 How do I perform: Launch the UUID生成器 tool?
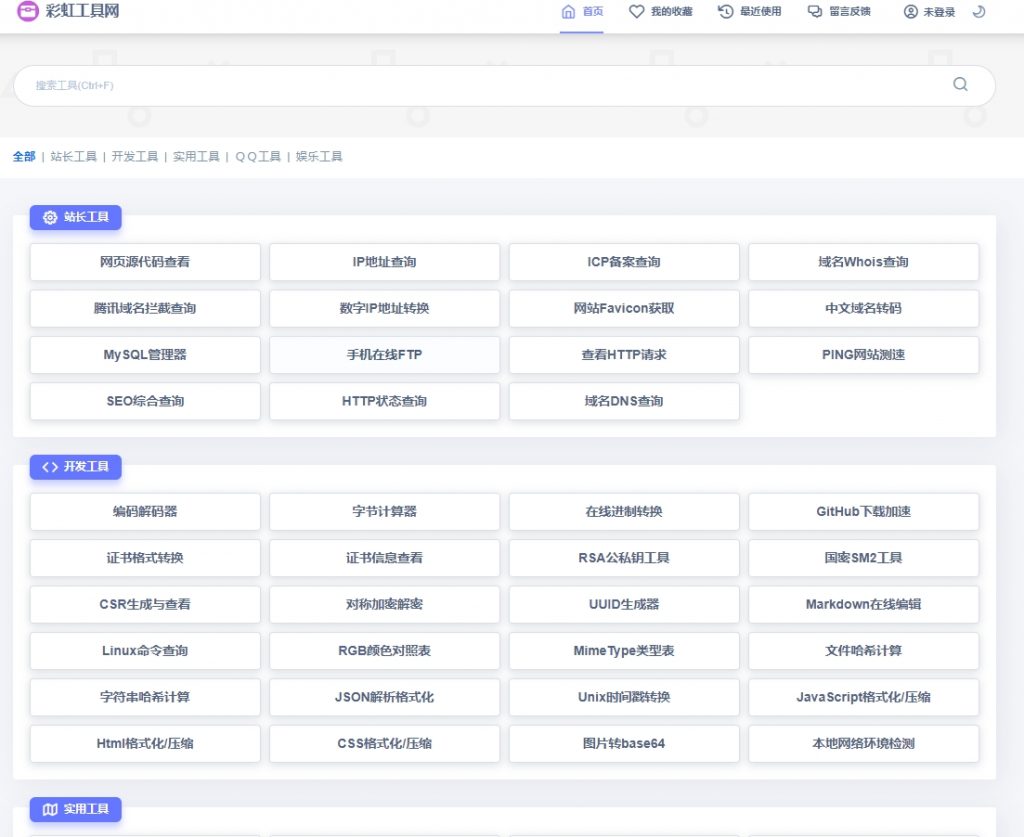click(x=624, y=605)
